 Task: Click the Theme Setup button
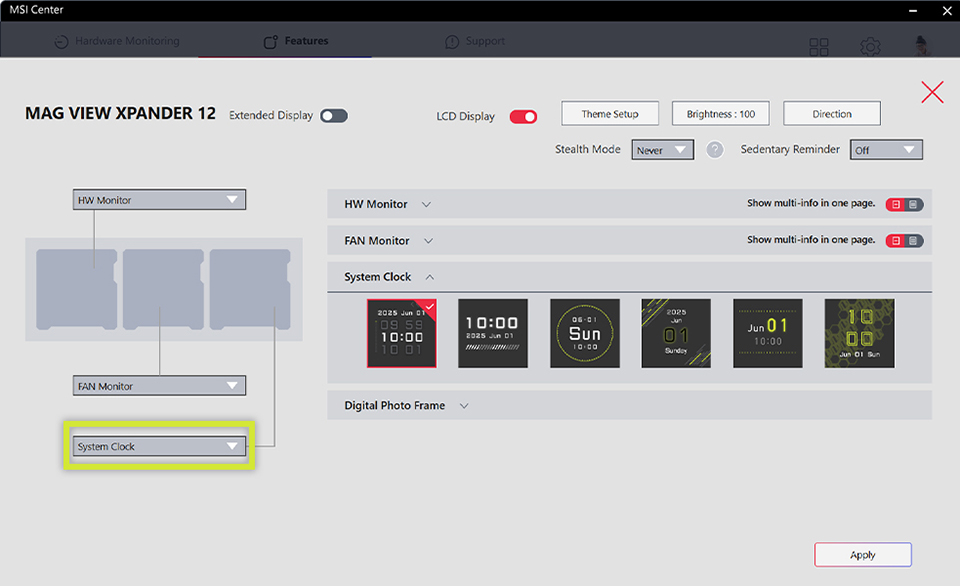[610, 114]
